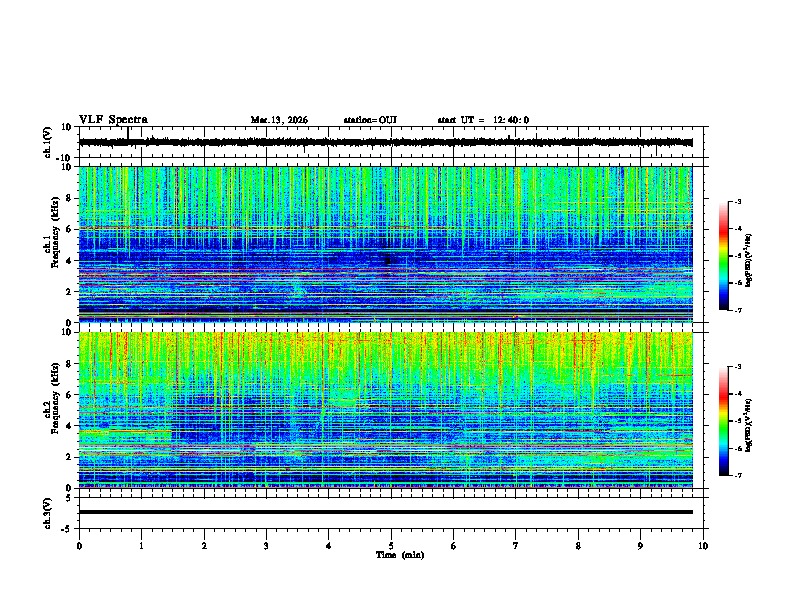The width and height of the screenshot is (792, 612).
Task: Select the "Mar.13, 2026" date text
Action: point(279,120)
